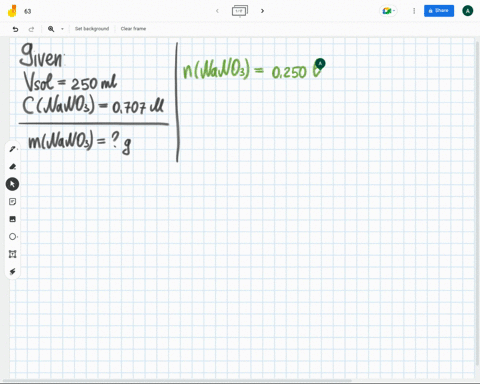This screenshot has height=384, width=480.
Task: Click the Zoom magnifier icon
Action: point(51,29)
